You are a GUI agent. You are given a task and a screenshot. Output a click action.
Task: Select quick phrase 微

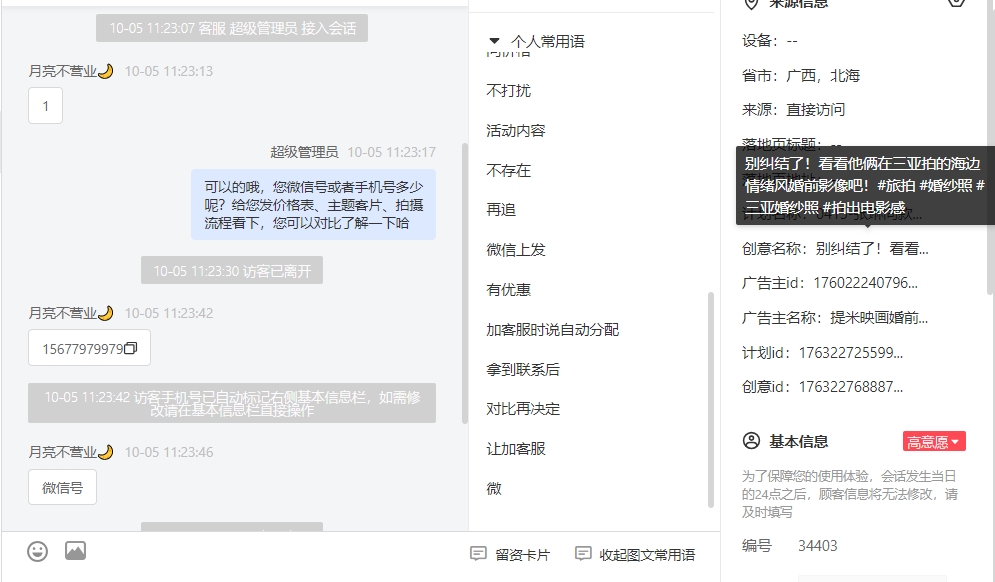coord(494,488)
